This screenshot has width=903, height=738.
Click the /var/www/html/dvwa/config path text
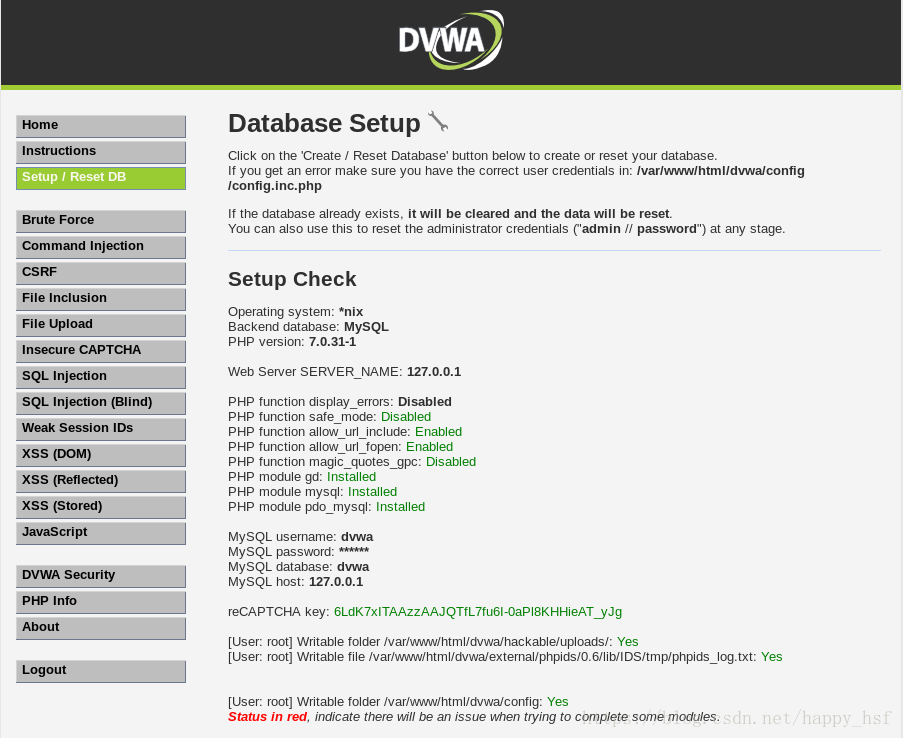pyautogui.click(x=720, y=171)
